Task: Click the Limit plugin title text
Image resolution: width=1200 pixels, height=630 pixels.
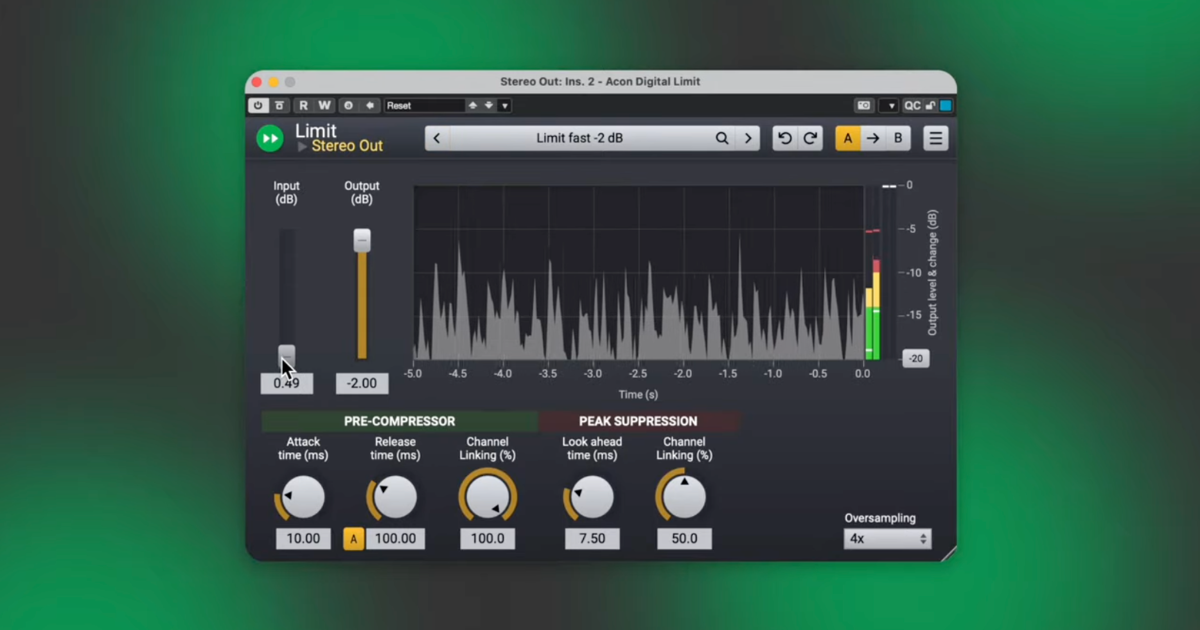Action: click(x=316, y=131)
